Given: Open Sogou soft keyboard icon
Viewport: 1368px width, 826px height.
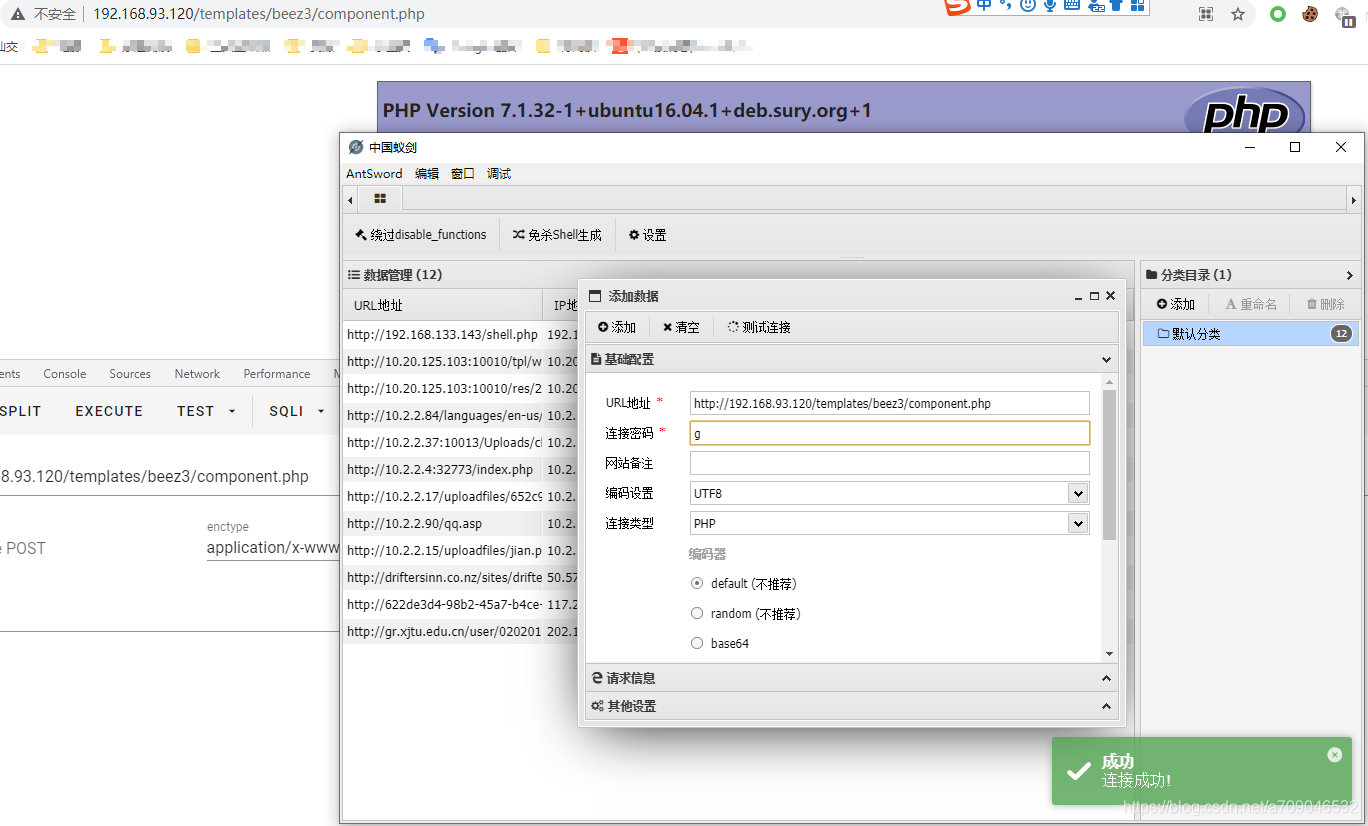Looking at the screenshot, I should pyautogui.click(x=1072, y=5).
